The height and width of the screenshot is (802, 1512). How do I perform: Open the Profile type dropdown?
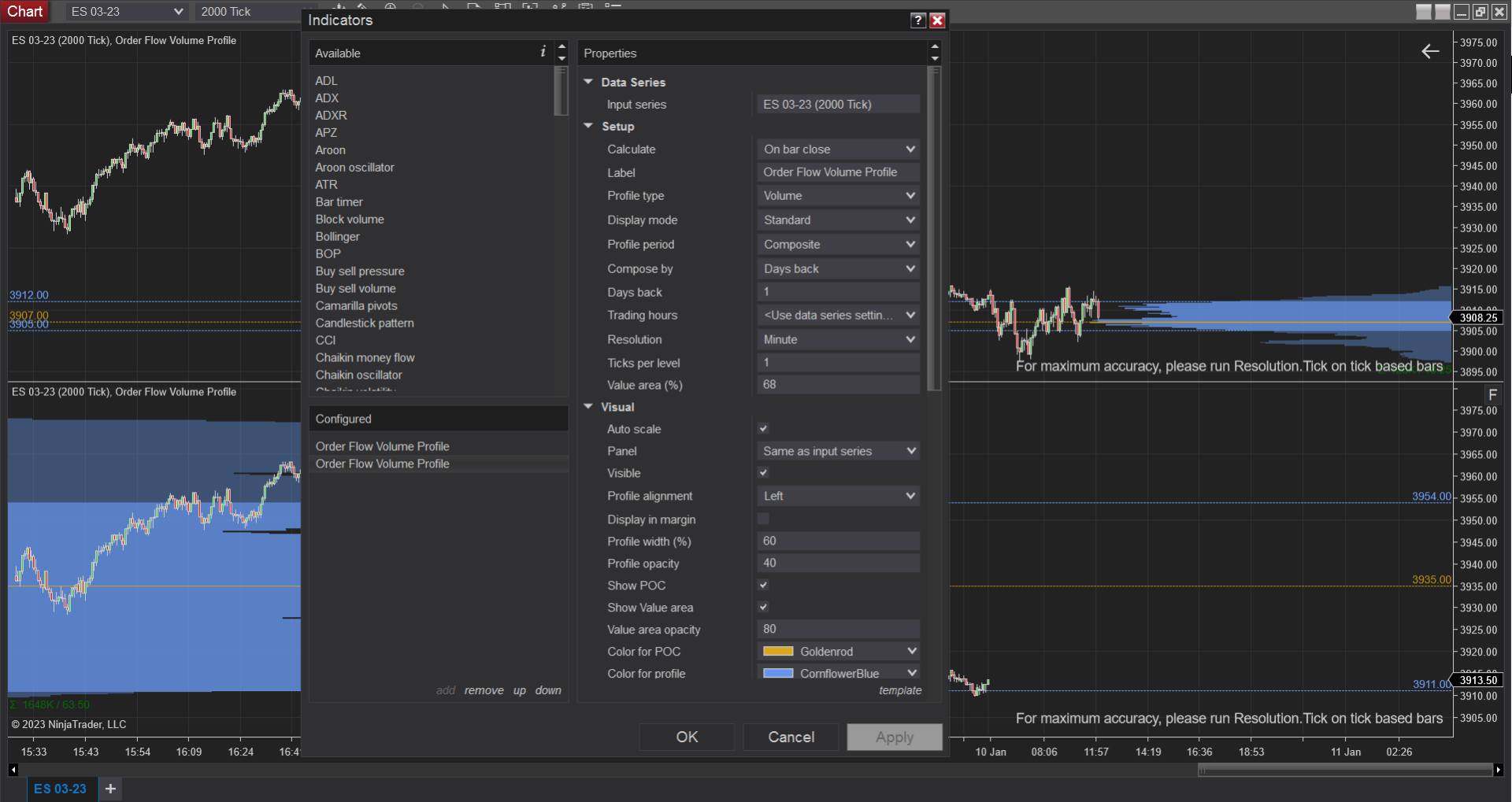[838, 196]
